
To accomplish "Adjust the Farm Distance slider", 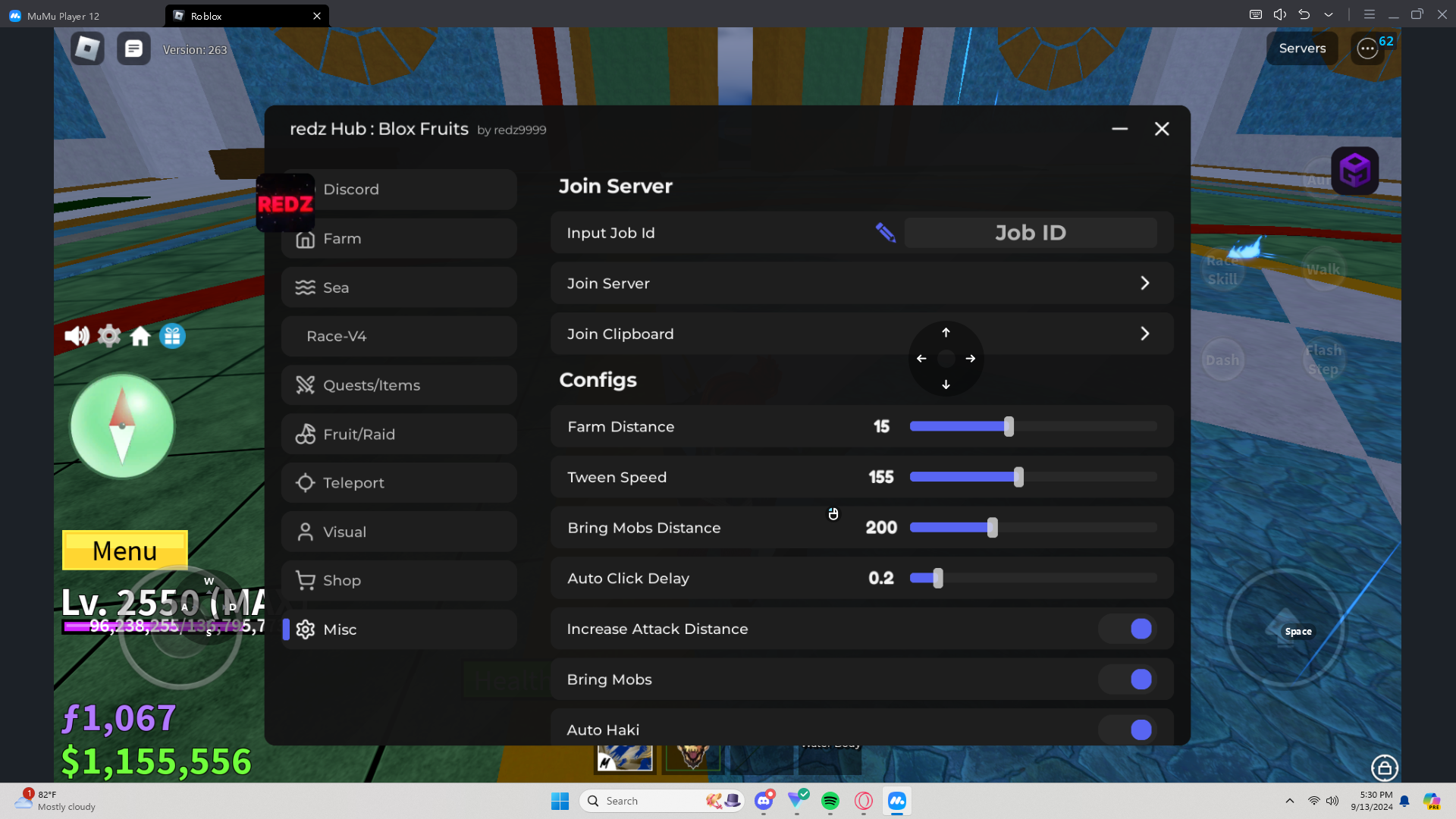I will point(1033,427).
